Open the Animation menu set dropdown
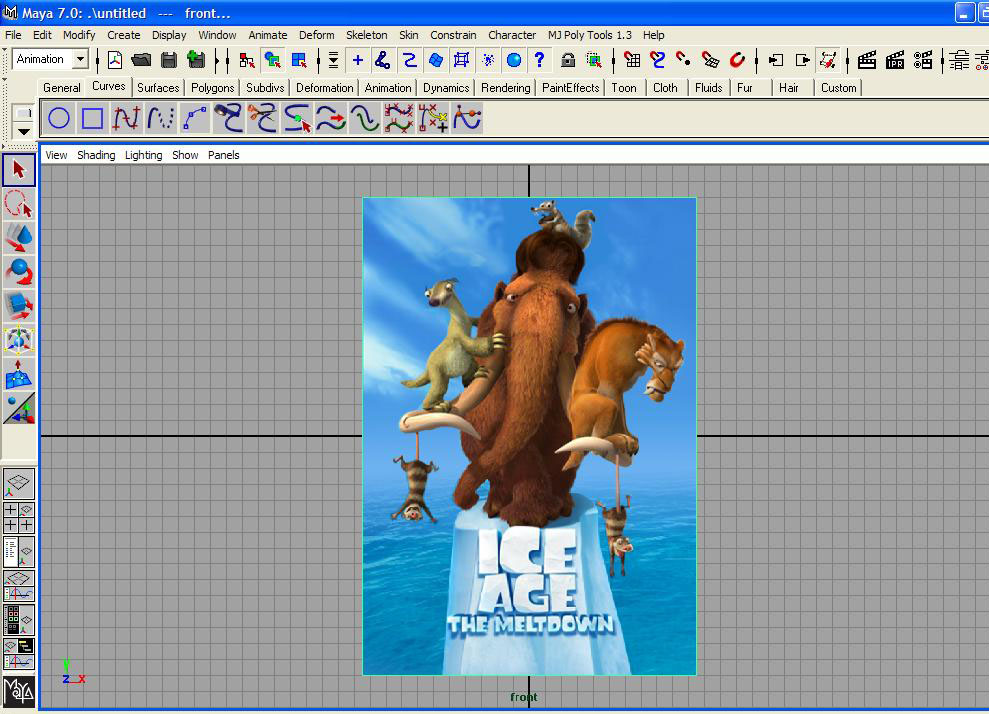The width and height of the screenshot is (989, 714). pyautogui.click(x=80, y=59)
